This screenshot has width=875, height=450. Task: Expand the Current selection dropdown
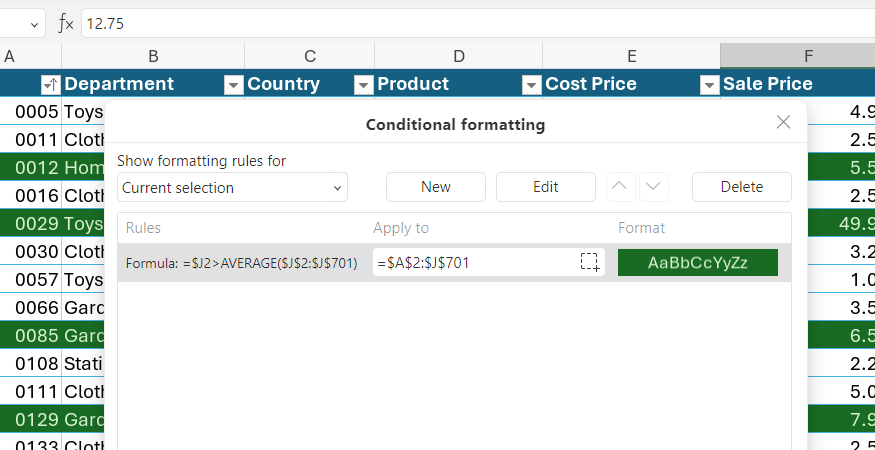(232, 188)
